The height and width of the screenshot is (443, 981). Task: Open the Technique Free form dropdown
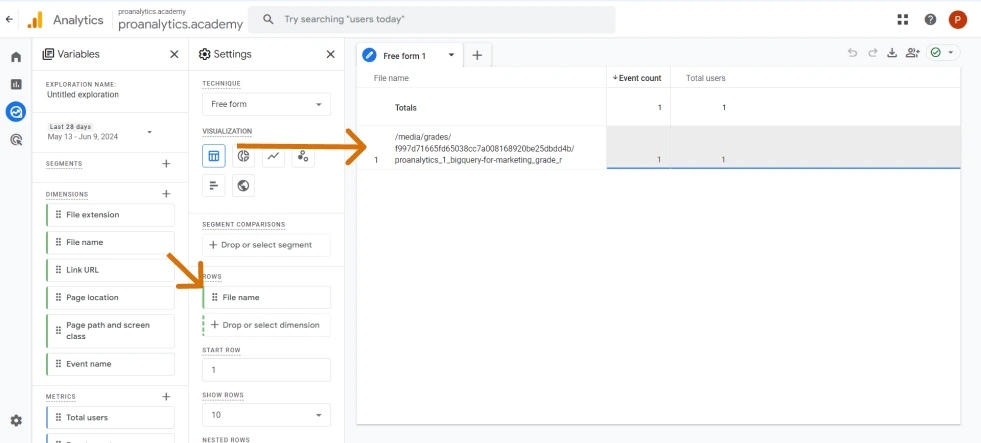[267, 104]
